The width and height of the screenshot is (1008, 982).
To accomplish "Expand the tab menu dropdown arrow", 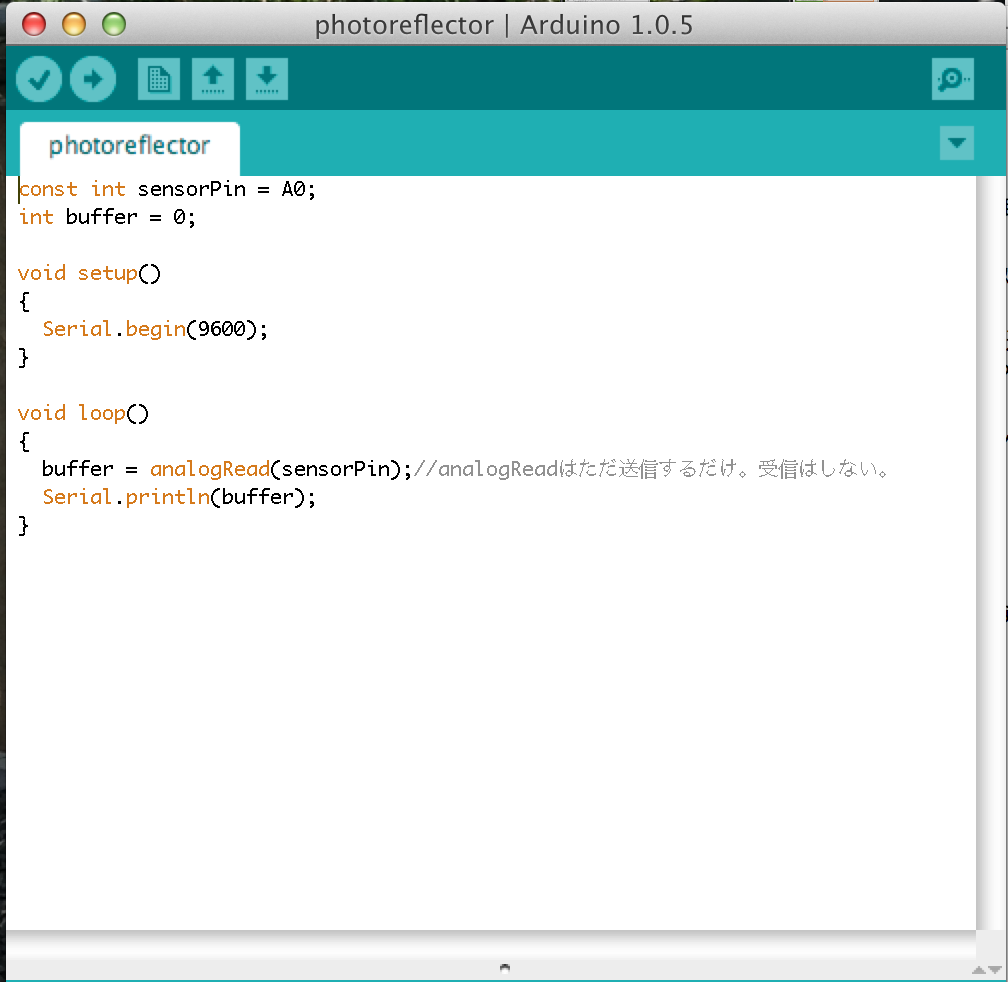I will (x=956, y=144).
